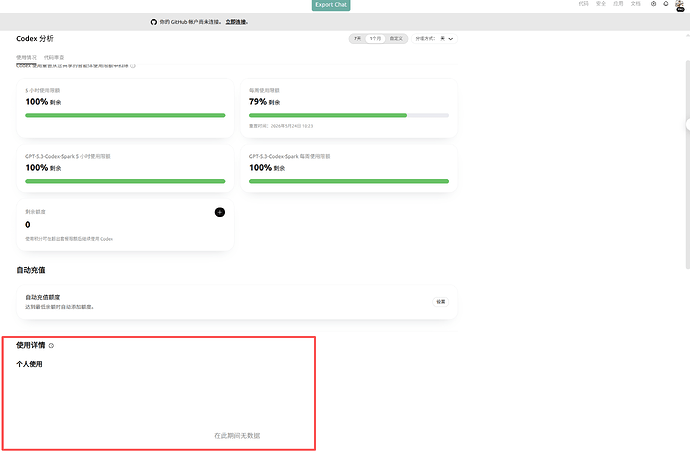Click the page vertical scrollbar

coord(687,164)
